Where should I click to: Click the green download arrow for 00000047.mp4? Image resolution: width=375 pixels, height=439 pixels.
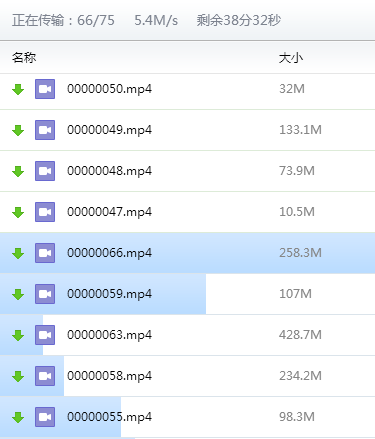[x=18, y=212]
